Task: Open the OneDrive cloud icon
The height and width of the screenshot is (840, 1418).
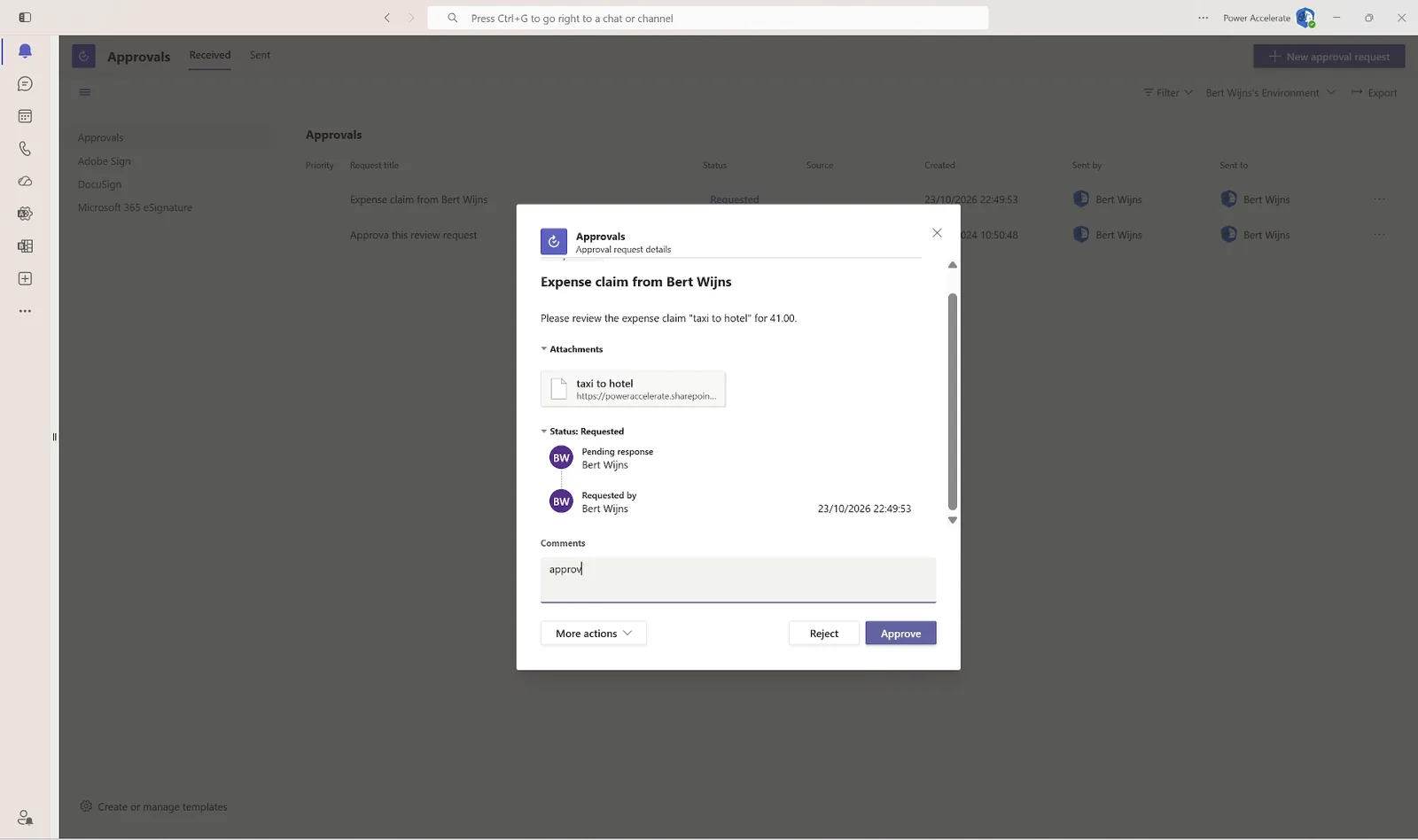Action: (25, 181)
